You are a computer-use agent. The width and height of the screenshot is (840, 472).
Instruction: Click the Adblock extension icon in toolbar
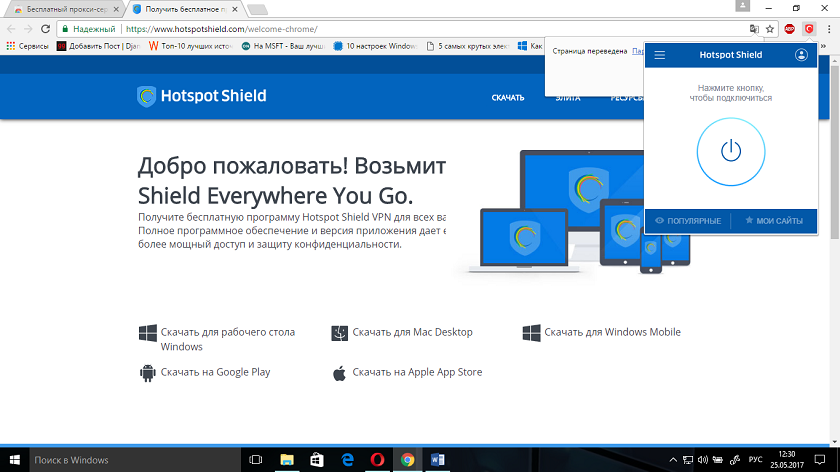click(790, 29)
